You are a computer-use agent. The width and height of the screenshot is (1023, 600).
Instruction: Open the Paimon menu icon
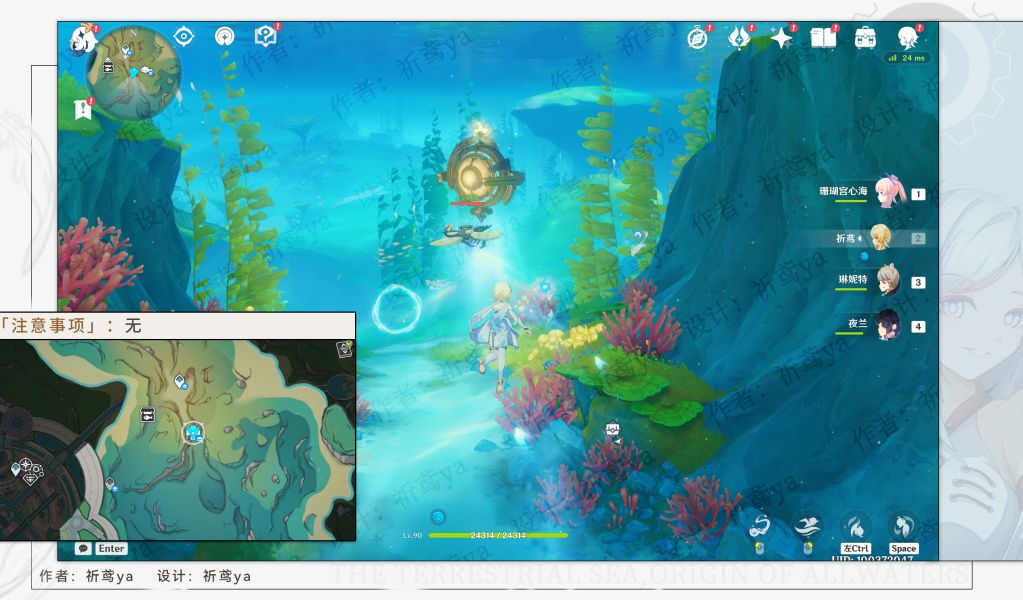tap(84, 39)
